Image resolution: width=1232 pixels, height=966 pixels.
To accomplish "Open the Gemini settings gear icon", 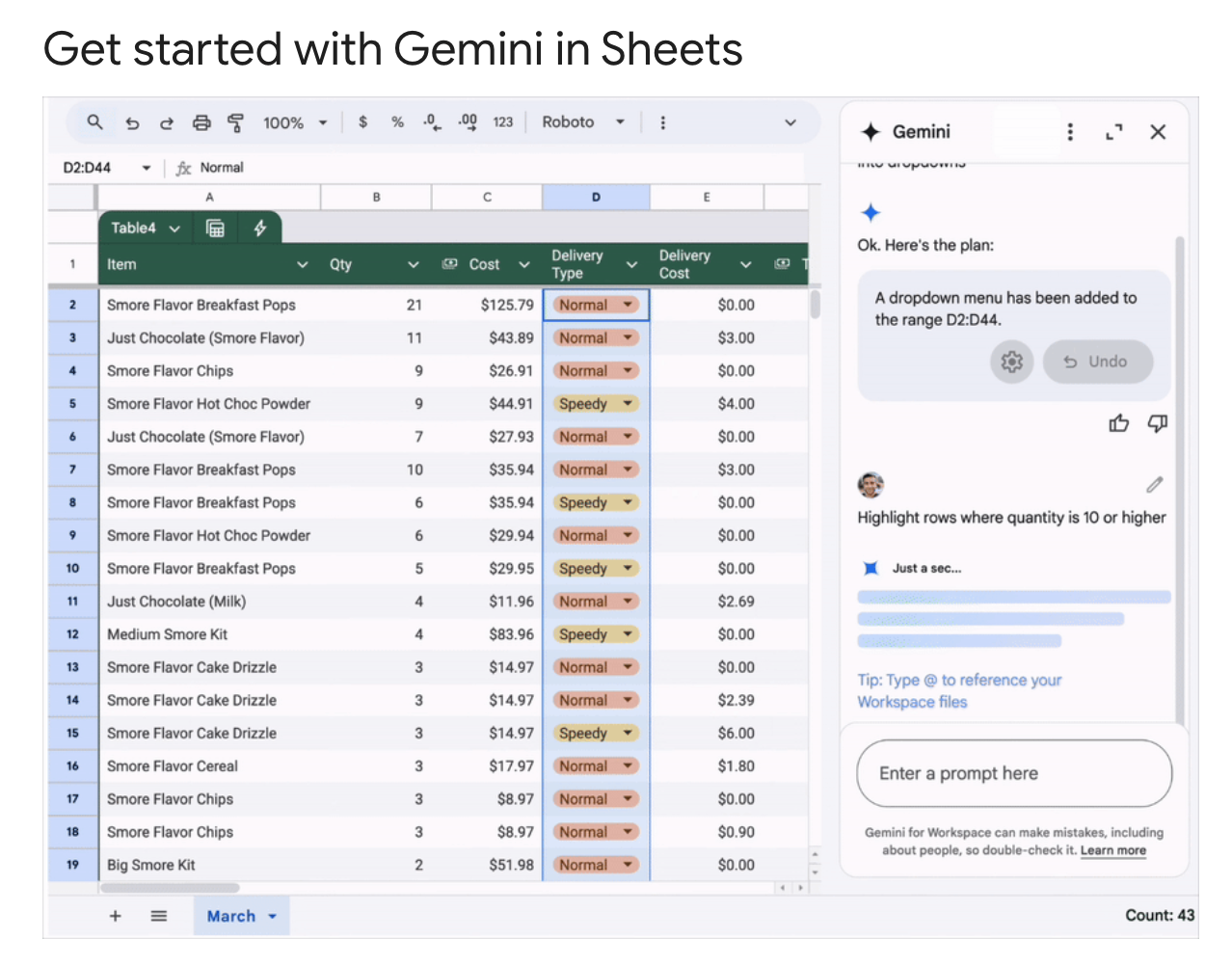I will 1011,362.
